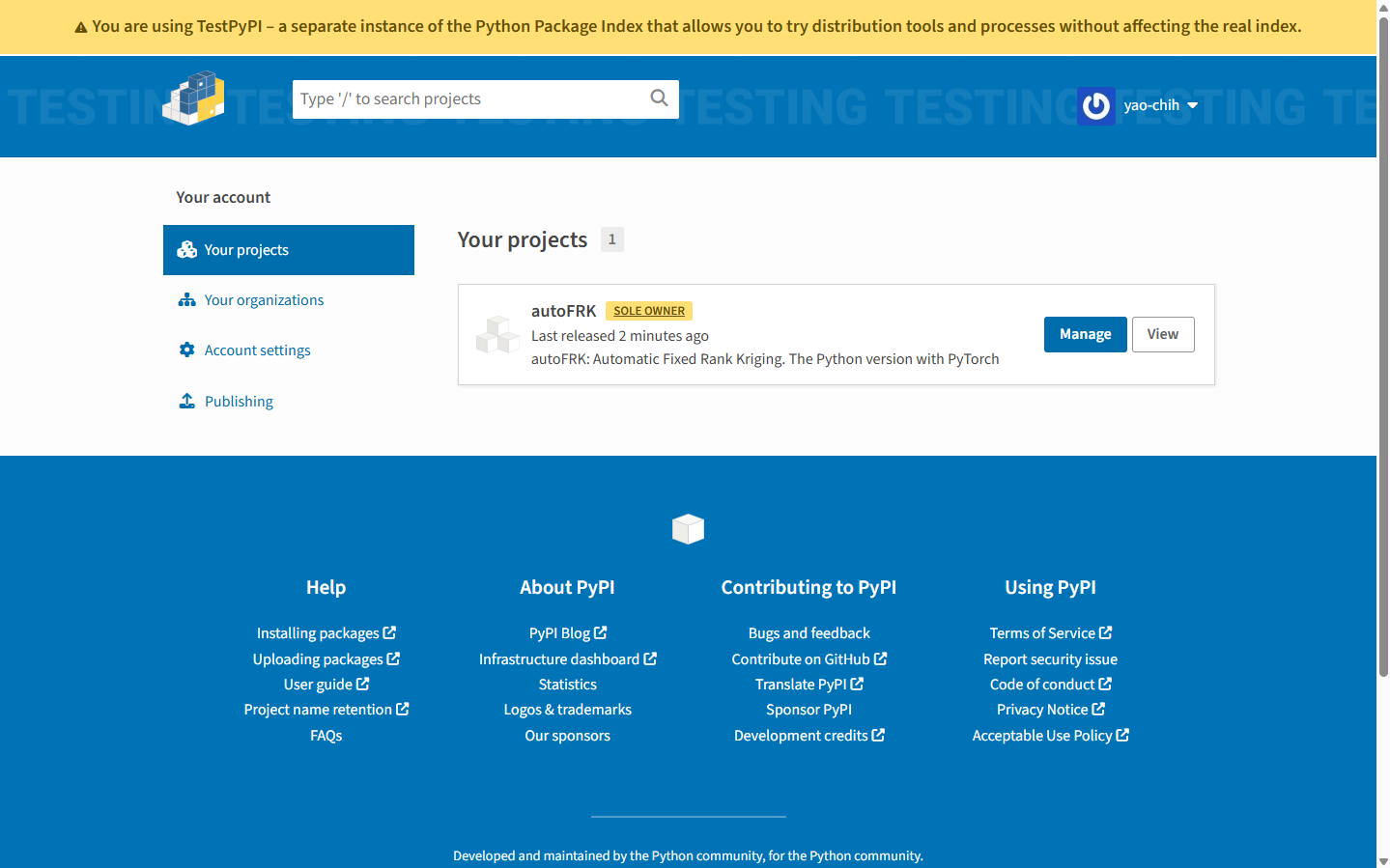Screen dimensions: 1390x868
Task: Click the gear icon for Account settings
Action: [187, 350]
